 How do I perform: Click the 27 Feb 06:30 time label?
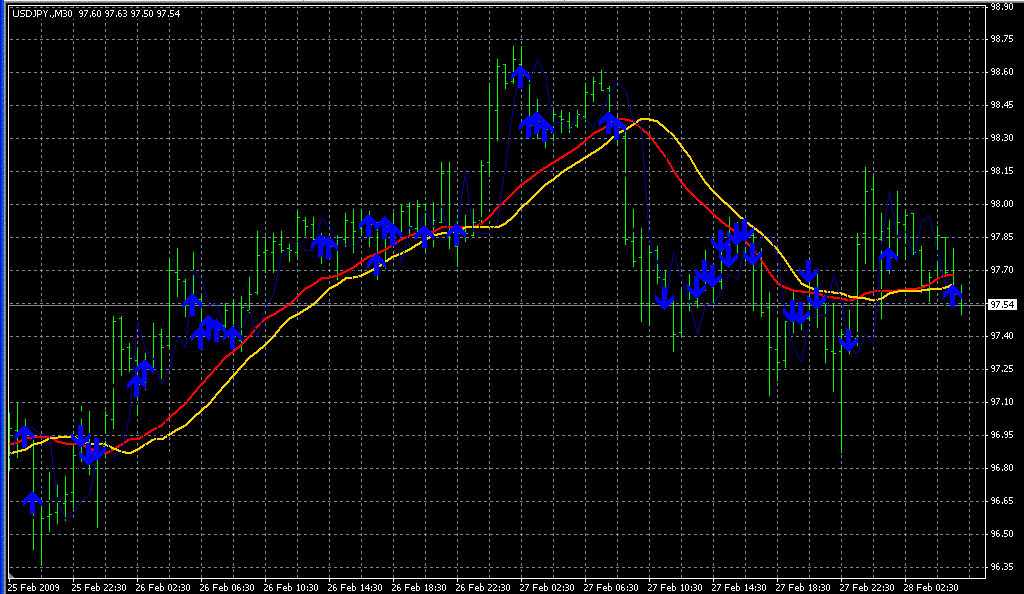click(612, 586)
